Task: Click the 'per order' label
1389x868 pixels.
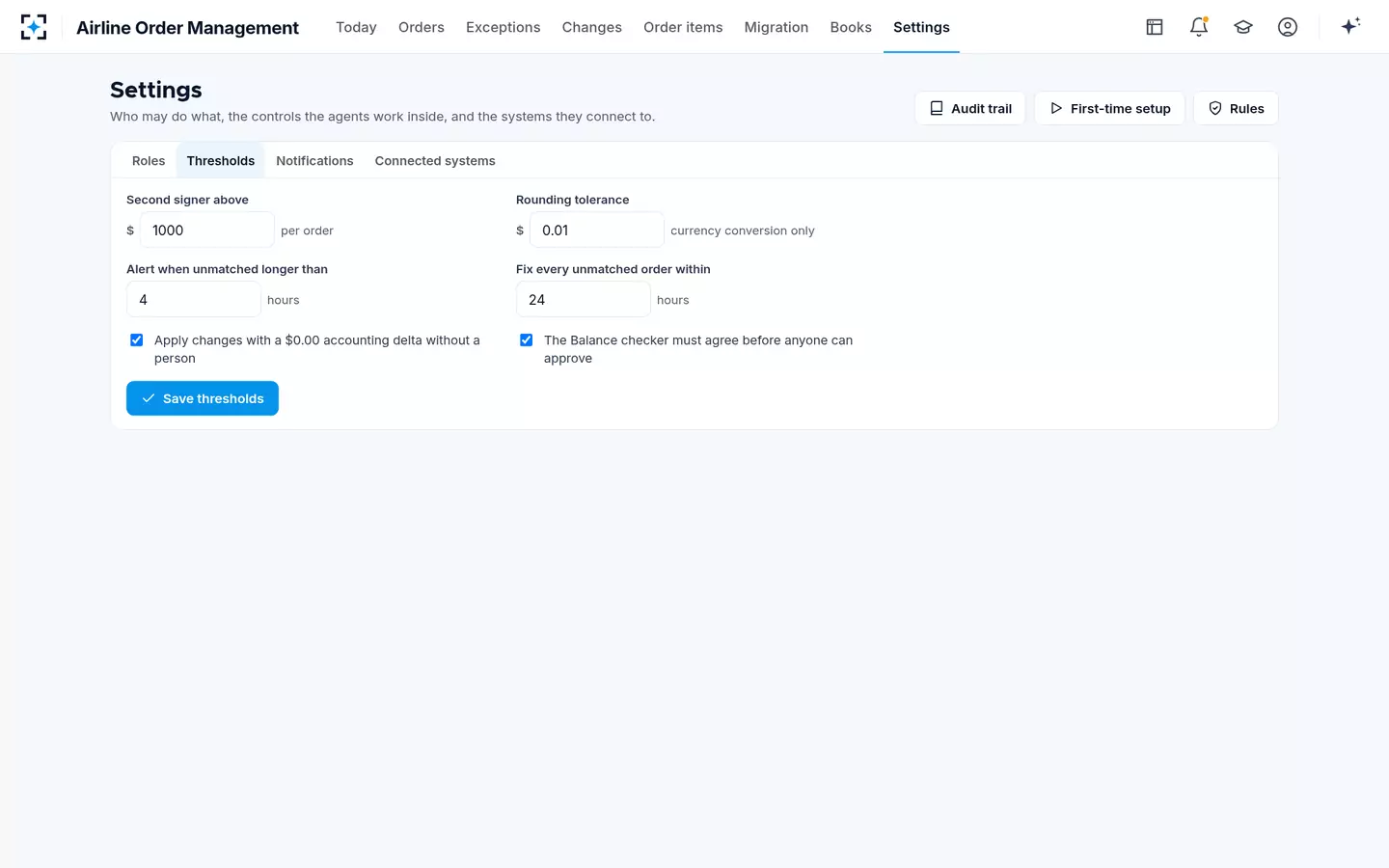Action: (307, 231)
